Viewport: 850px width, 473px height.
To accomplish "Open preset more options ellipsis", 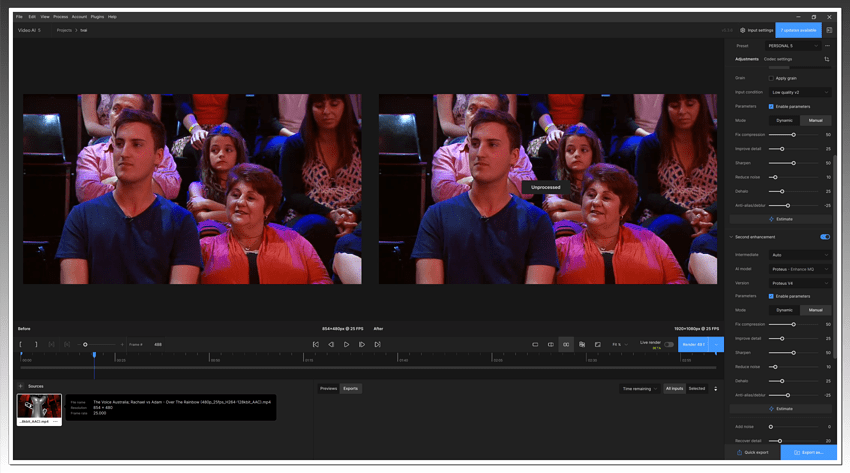I will point(827,46).
